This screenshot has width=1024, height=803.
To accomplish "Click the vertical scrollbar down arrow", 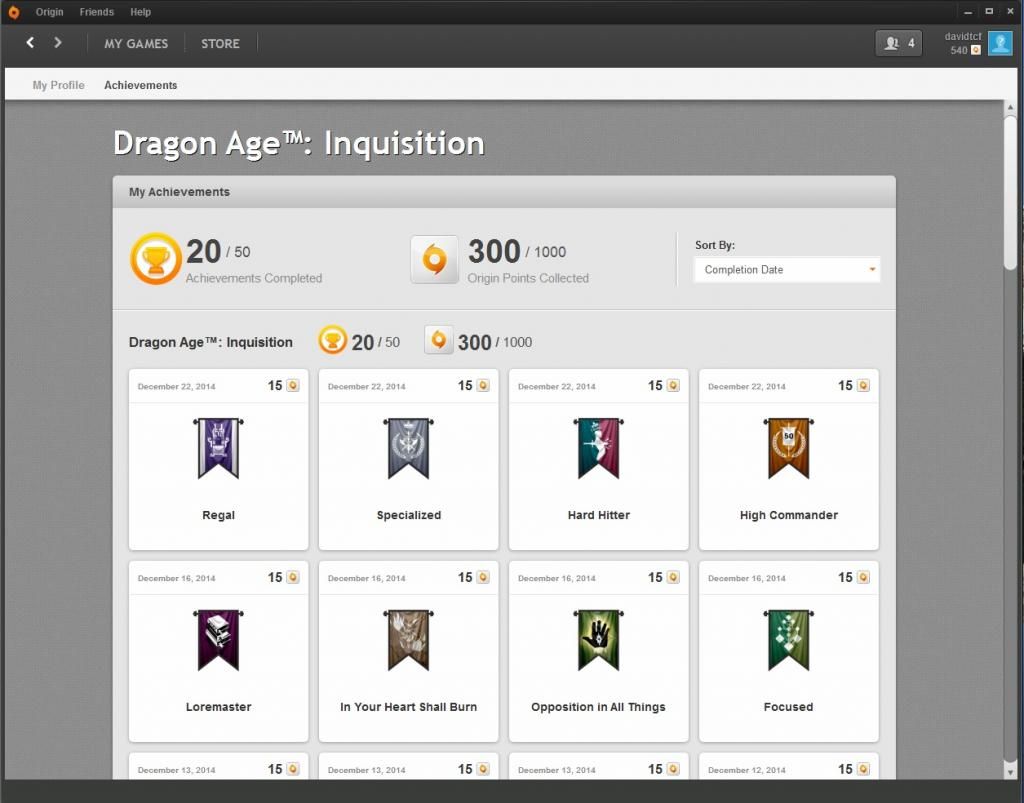I will pyautogui.click(x=1011, y=772).
